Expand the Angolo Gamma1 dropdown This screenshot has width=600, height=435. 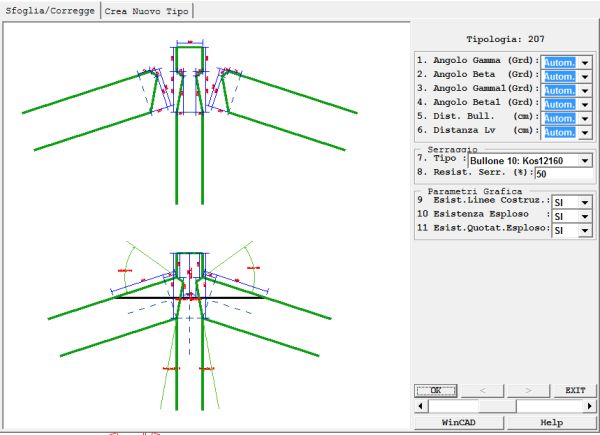[585, 90]
